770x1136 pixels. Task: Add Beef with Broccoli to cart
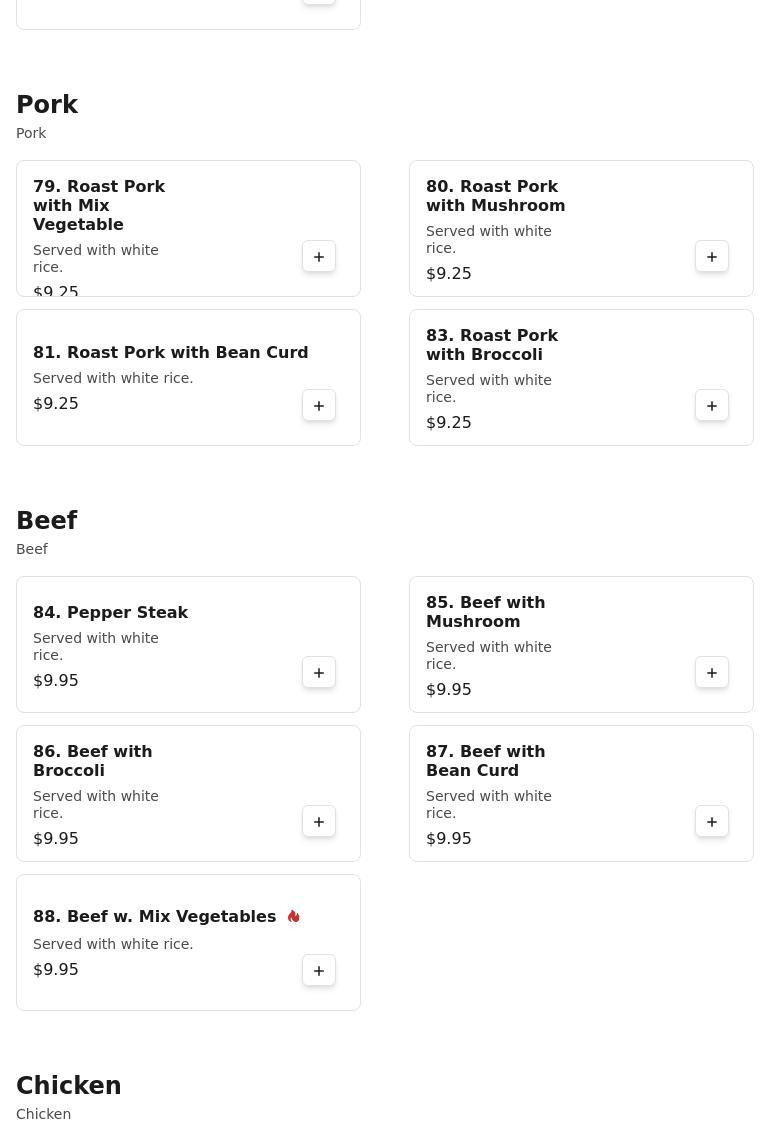[x=319, y=822]
